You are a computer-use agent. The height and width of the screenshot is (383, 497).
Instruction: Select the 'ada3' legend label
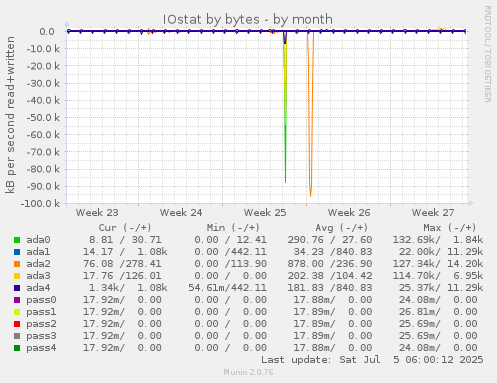pyautogui.click(x=38, y=276)
